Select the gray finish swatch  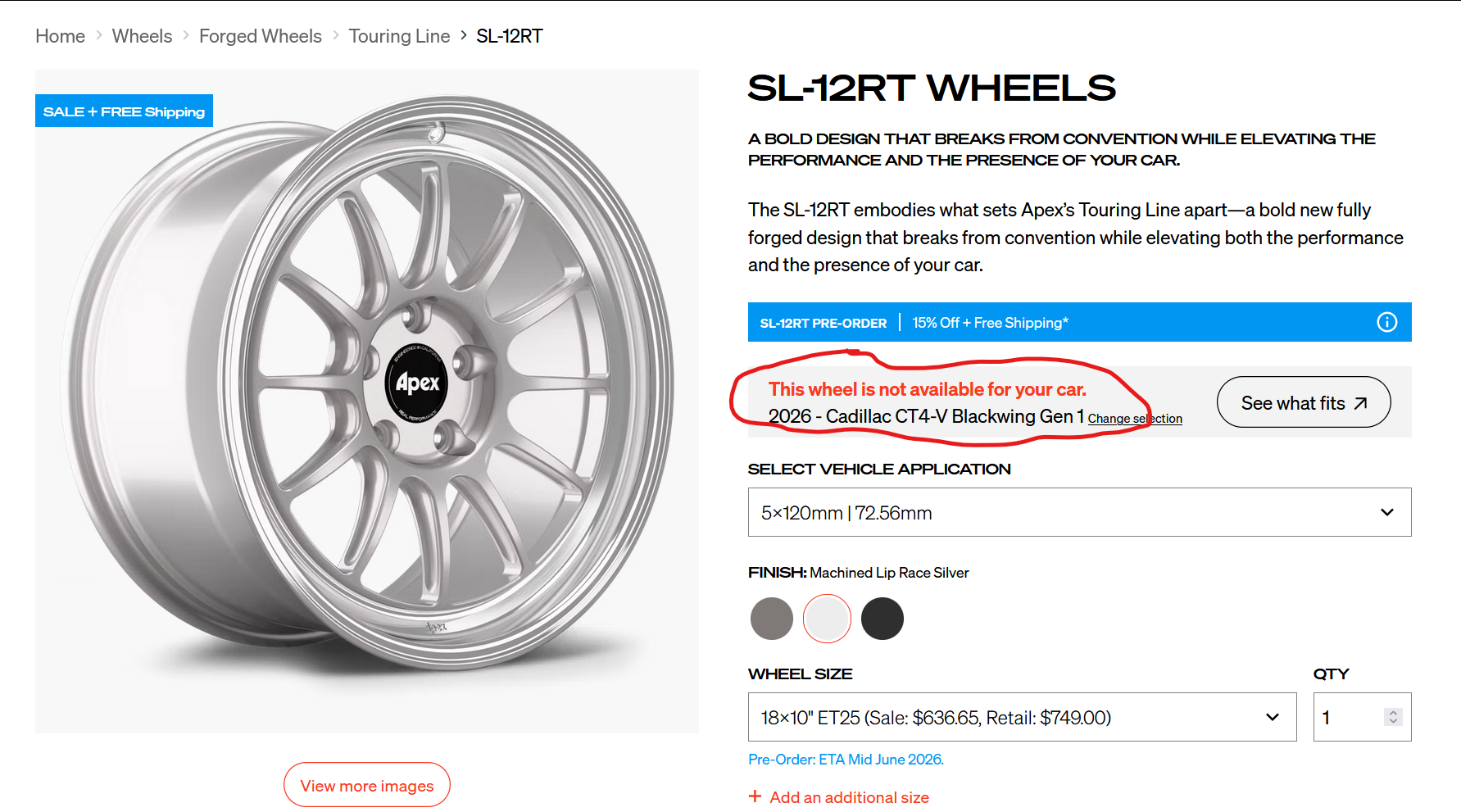tap(771, 619)
